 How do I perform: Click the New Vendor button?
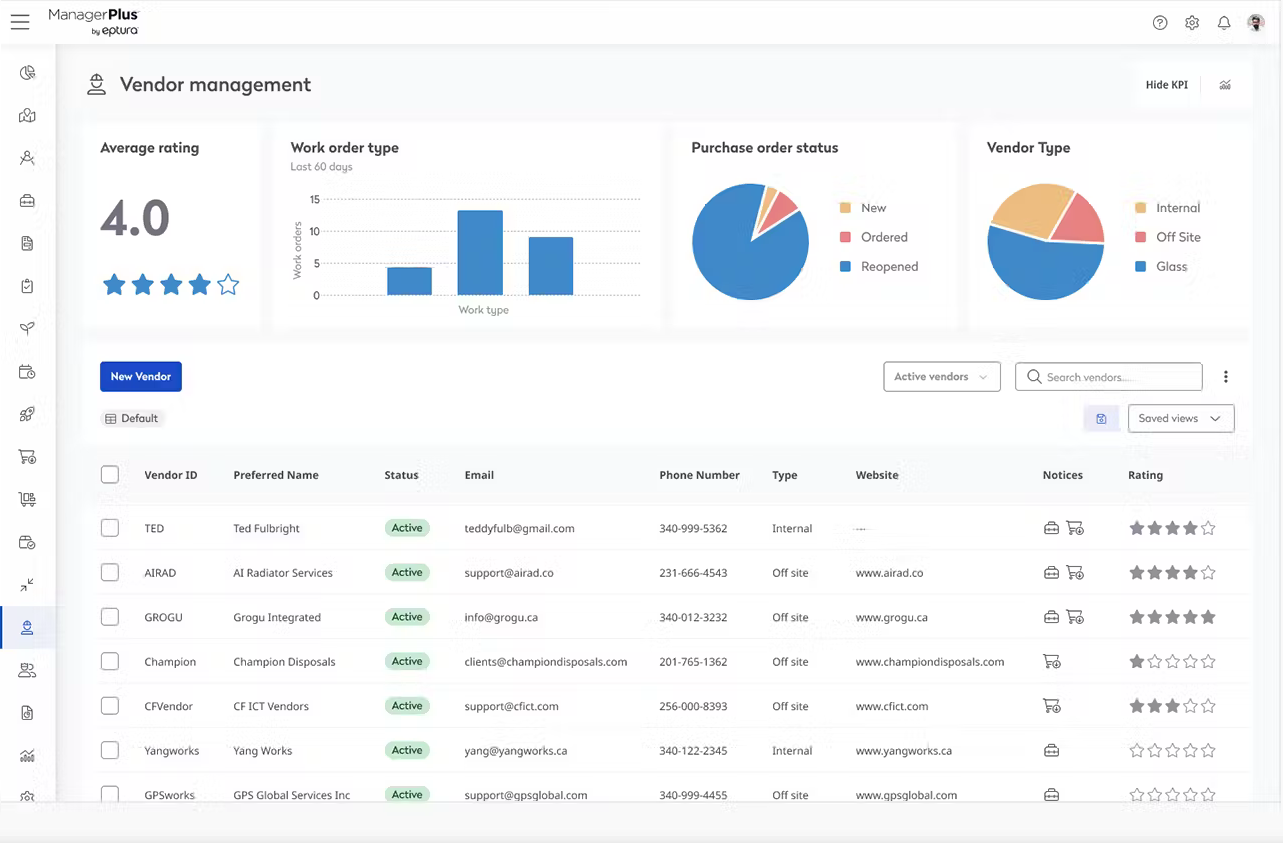(x=140, y=376)
